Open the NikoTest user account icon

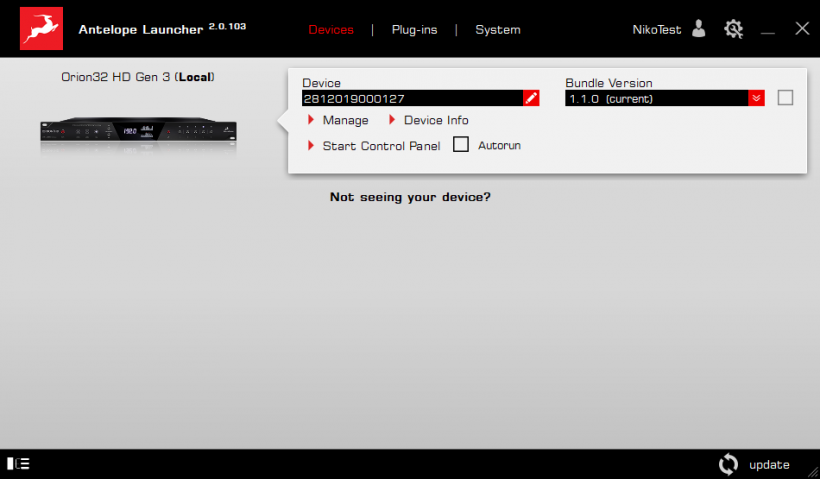click(699, 29)
